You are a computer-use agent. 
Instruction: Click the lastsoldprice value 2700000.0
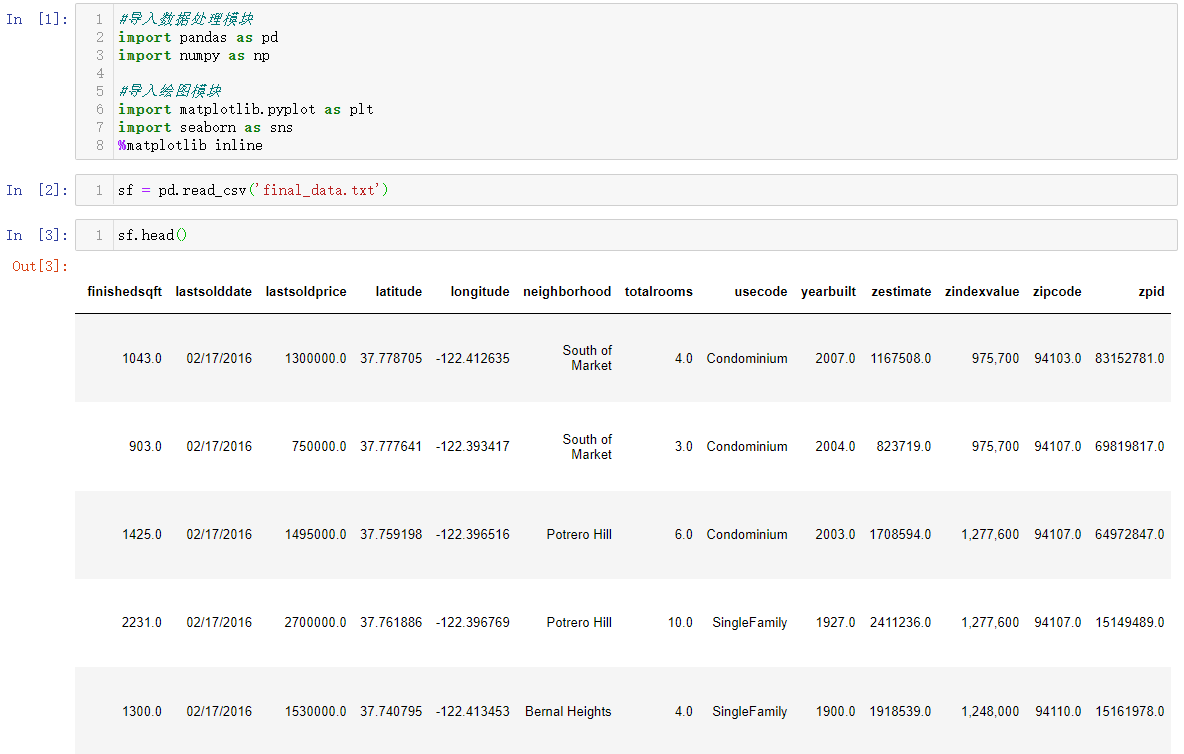(x=315, y=623)
